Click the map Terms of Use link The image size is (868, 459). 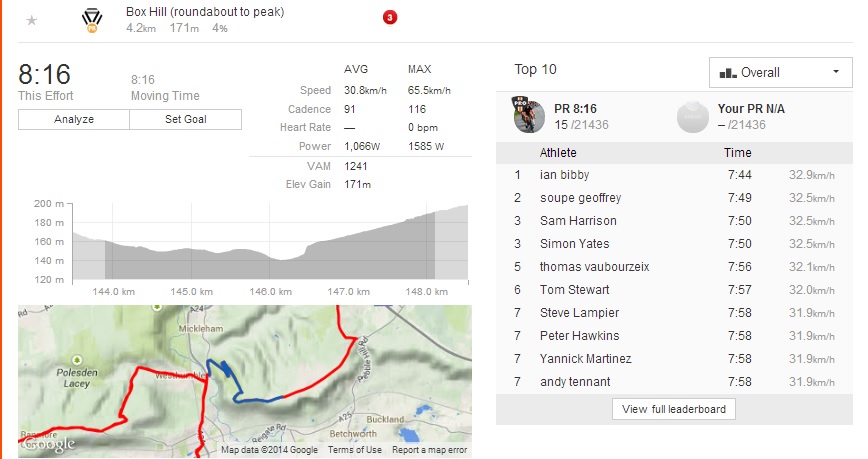point(354,450)
